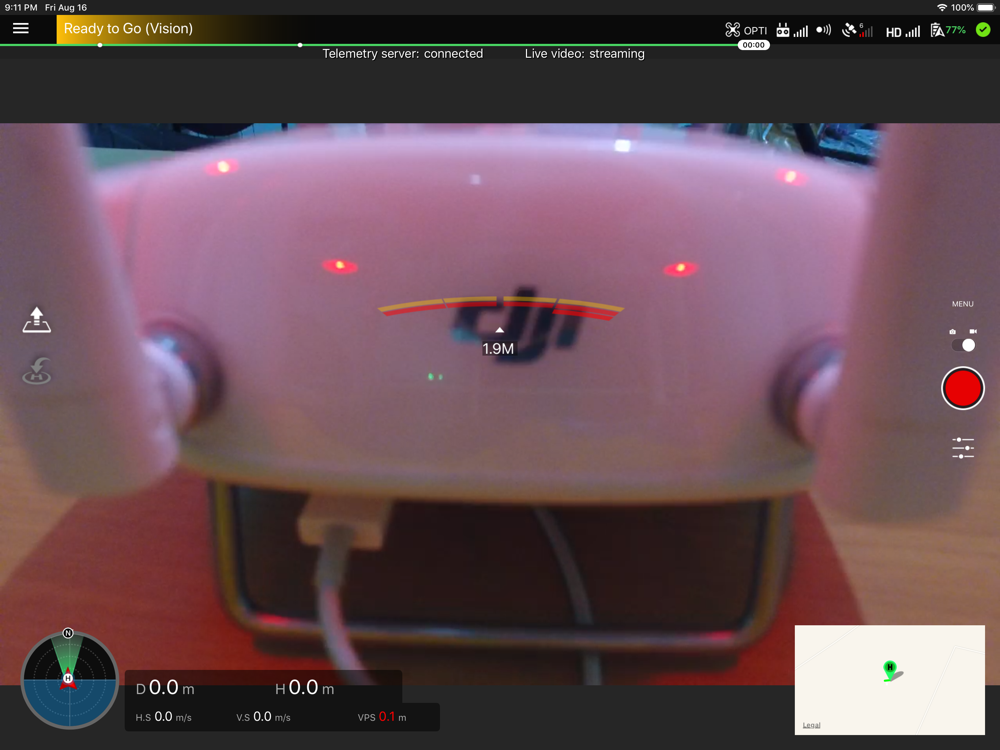The height and width of the screenshot is (750, 1000).
Task: Open the OPTI flight mode indicator
Action: 746,30
